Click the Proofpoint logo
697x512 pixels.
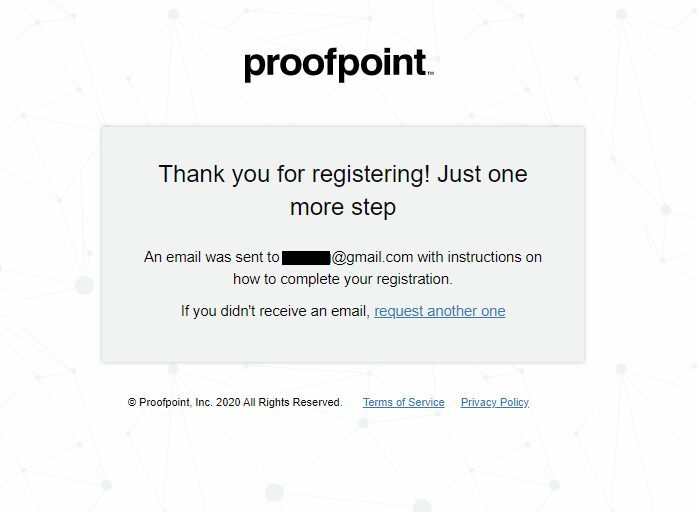coord(337,64)
